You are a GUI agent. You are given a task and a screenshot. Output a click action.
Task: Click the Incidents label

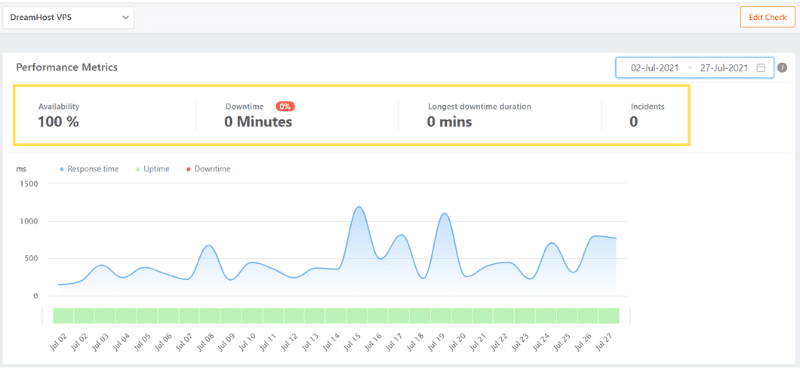(647, 107)
